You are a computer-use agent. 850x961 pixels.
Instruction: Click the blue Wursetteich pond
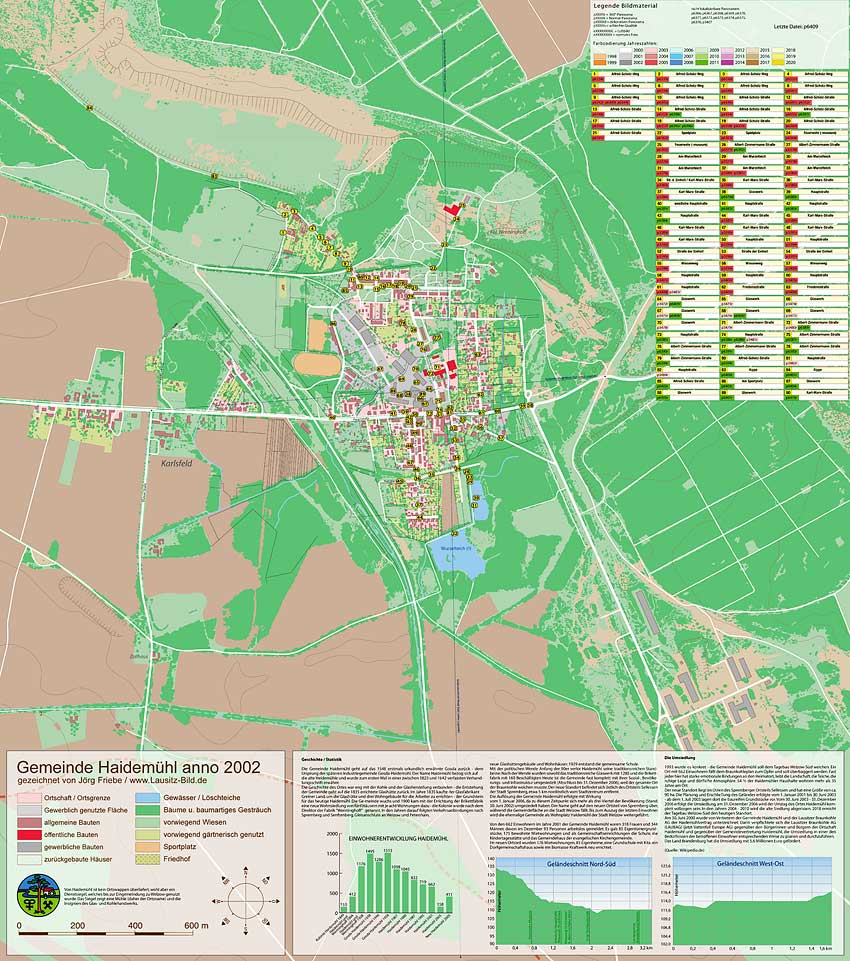(x=456, y=559)
